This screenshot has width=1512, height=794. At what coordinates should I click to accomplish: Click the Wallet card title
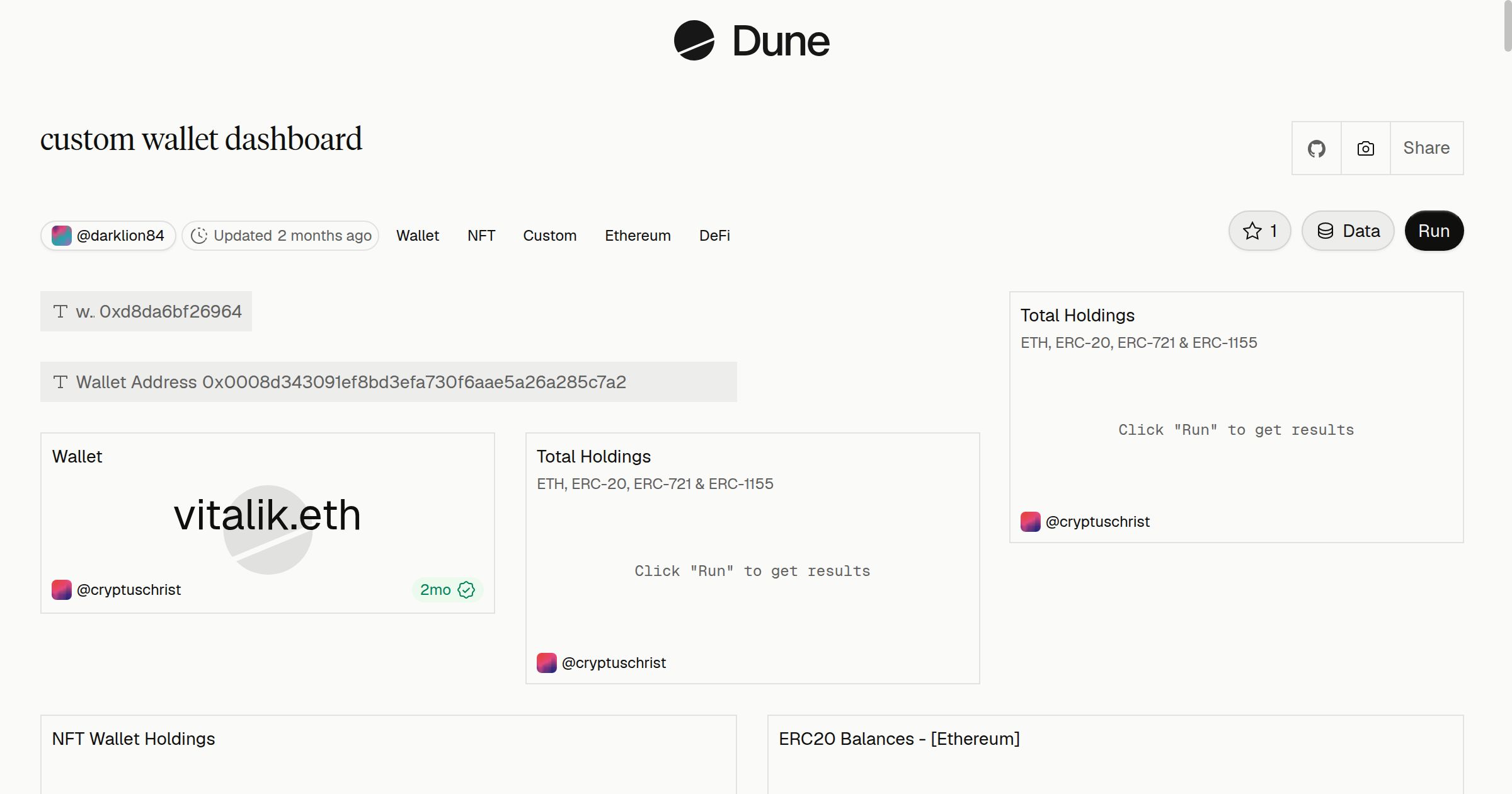pyautogui.click(x=77, y=456)
